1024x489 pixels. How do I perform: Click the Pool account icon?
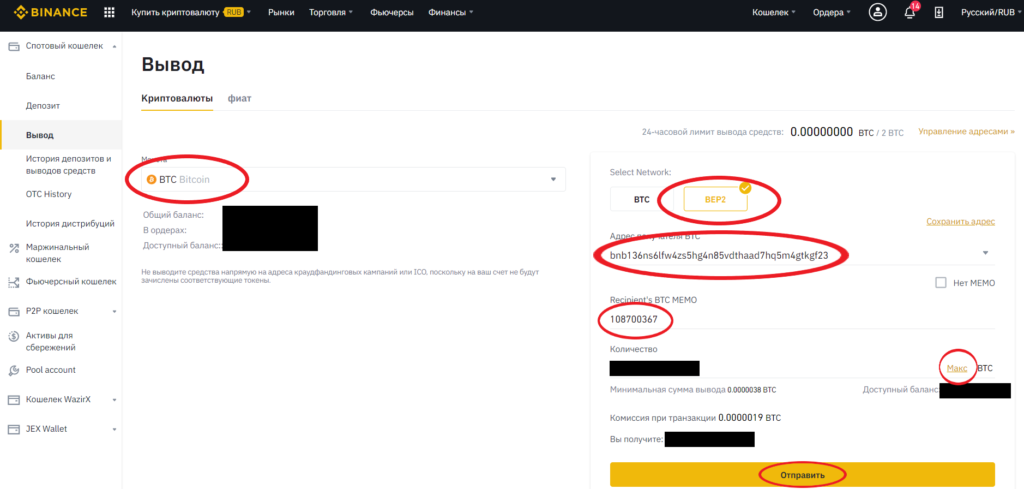(13, 370)
